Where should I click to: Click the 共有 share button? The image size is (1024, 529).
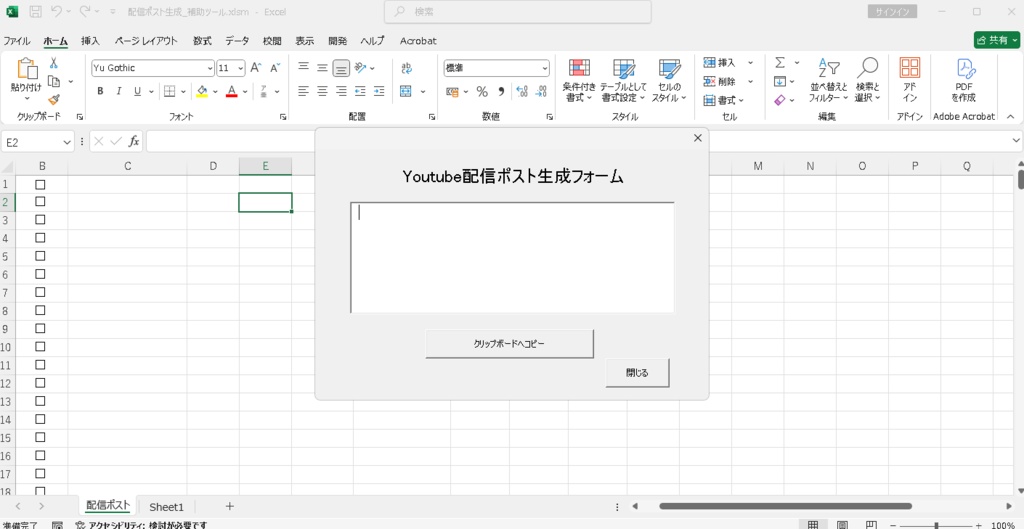996,40
